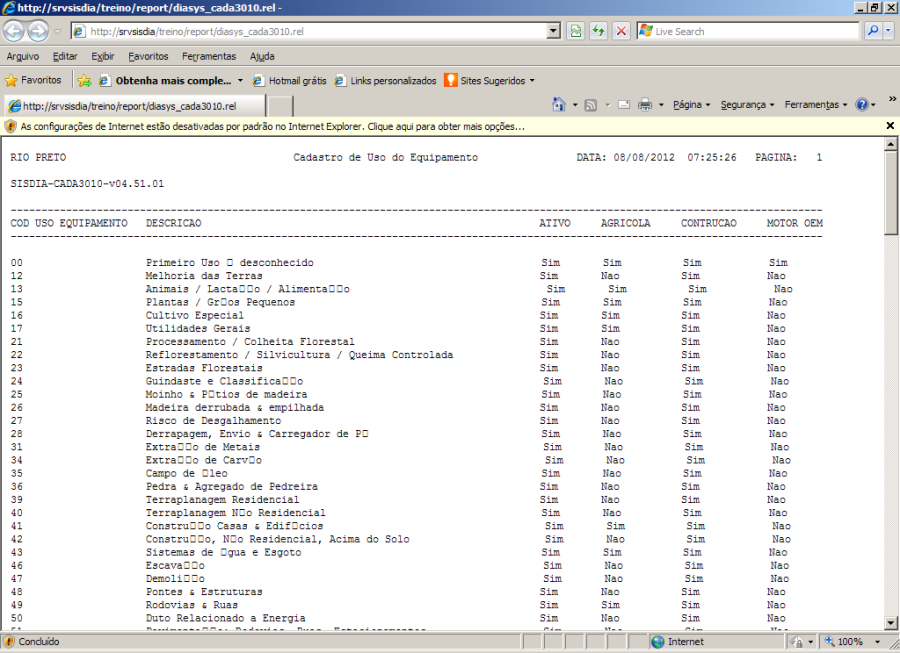This screenshot has height=653, width=900.
Task: Expand the Home button dropdown arrow
Action: [575, 105]
